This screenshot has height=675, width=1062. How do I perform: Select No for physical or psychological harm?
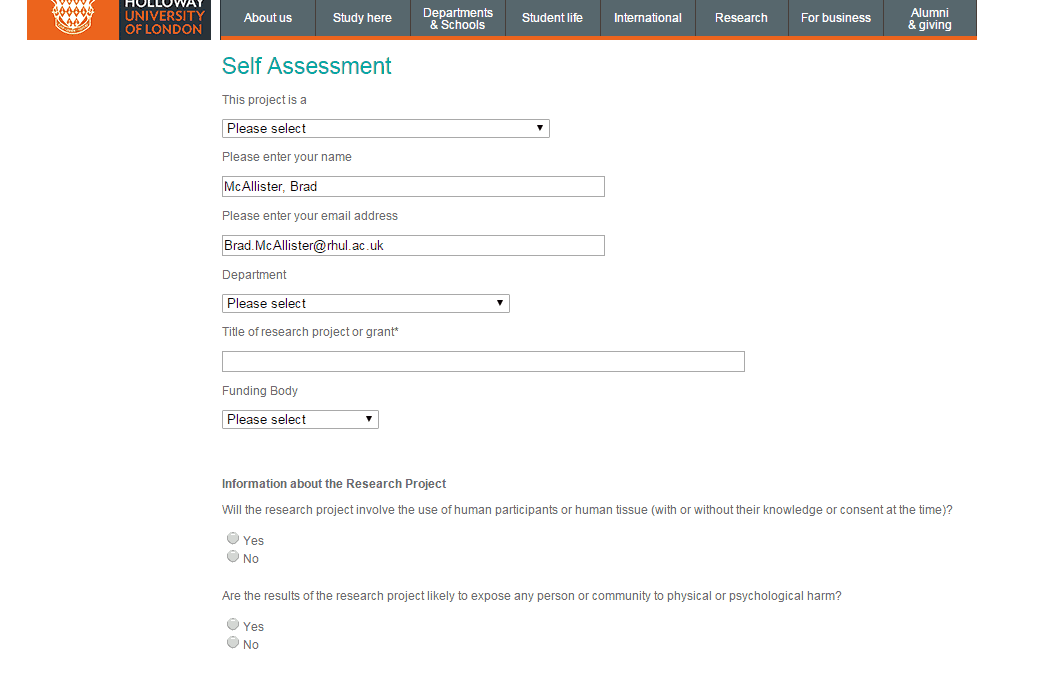coord(233,643)
